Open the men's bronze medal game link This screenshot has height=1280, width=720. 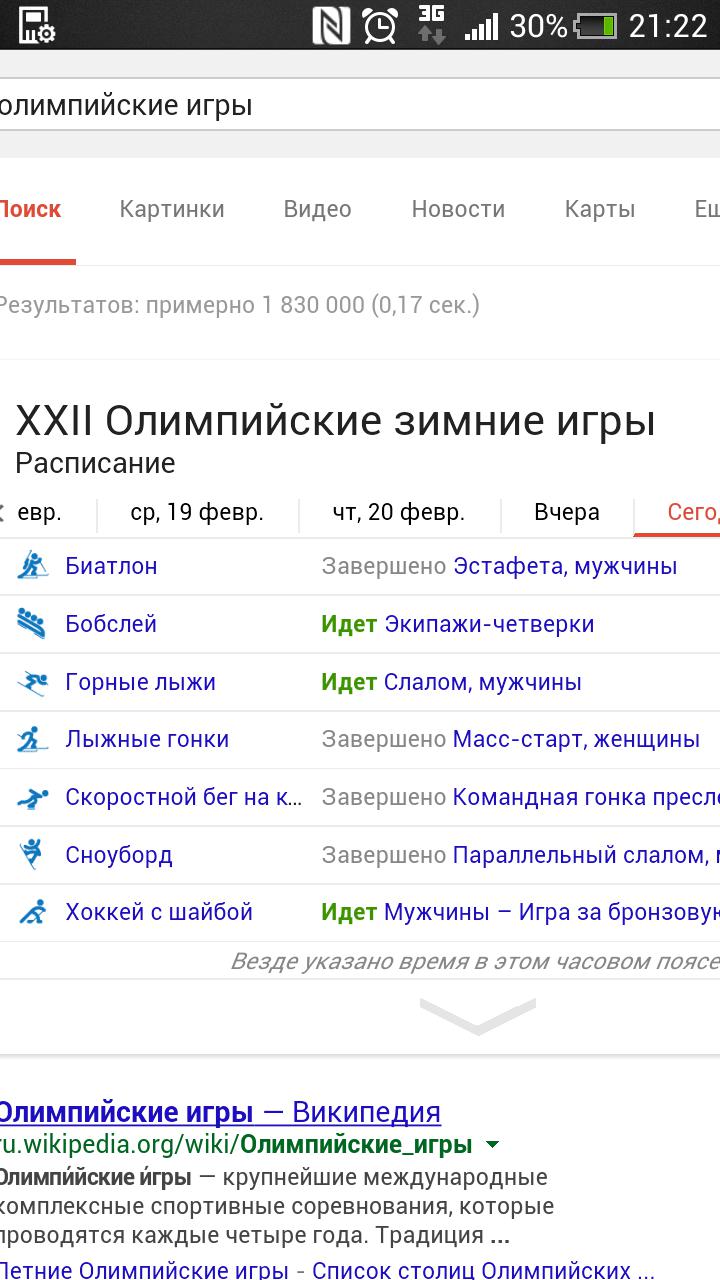pos(552,912)
